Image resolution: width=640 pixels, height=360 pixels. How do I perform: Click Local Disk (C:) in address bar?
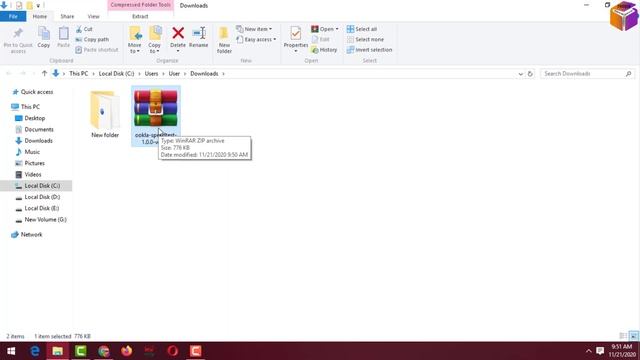point(116,73)
